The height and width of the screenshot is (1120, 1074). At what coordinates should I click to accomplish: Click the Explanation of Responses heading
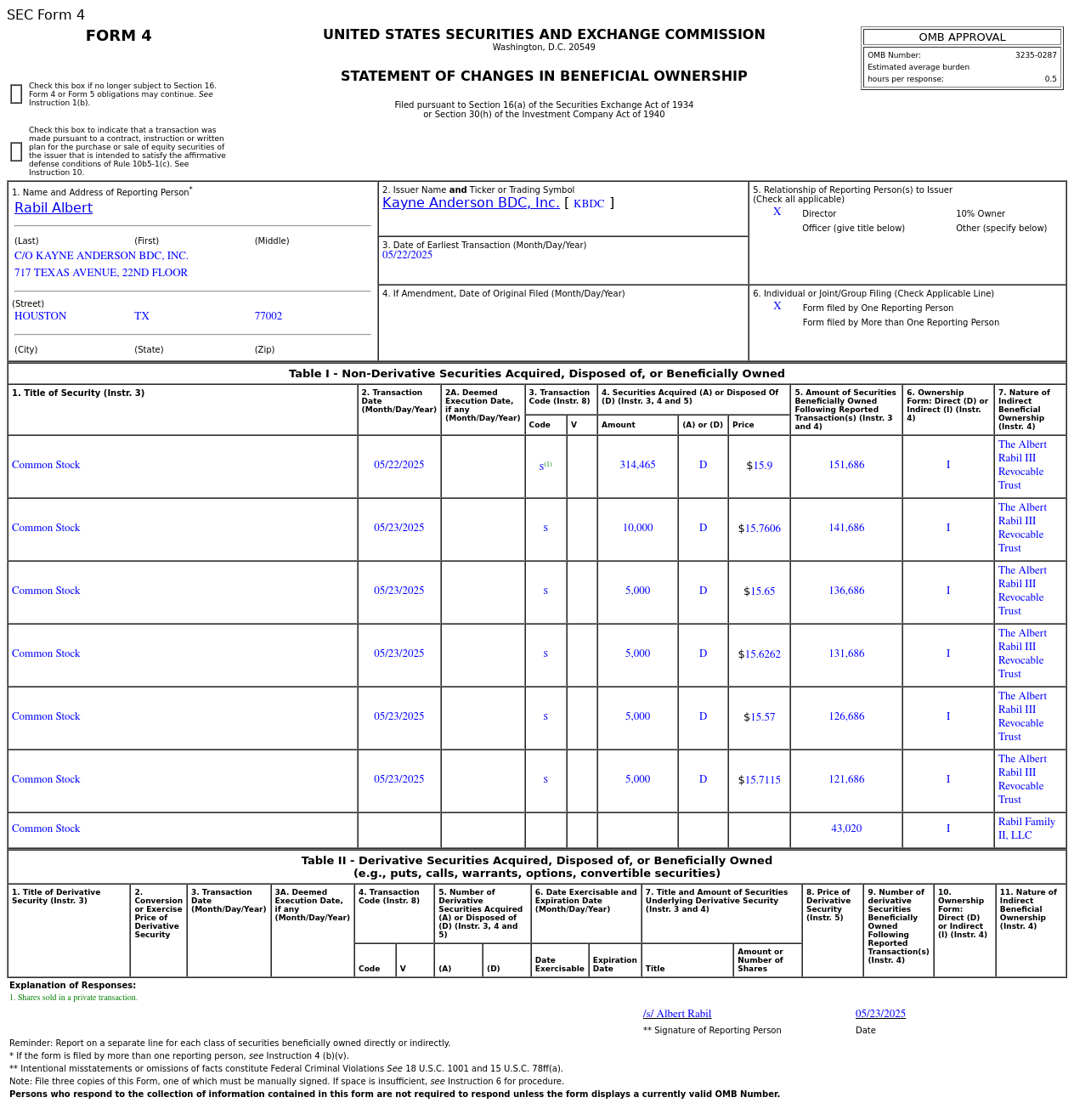[72, 986]
